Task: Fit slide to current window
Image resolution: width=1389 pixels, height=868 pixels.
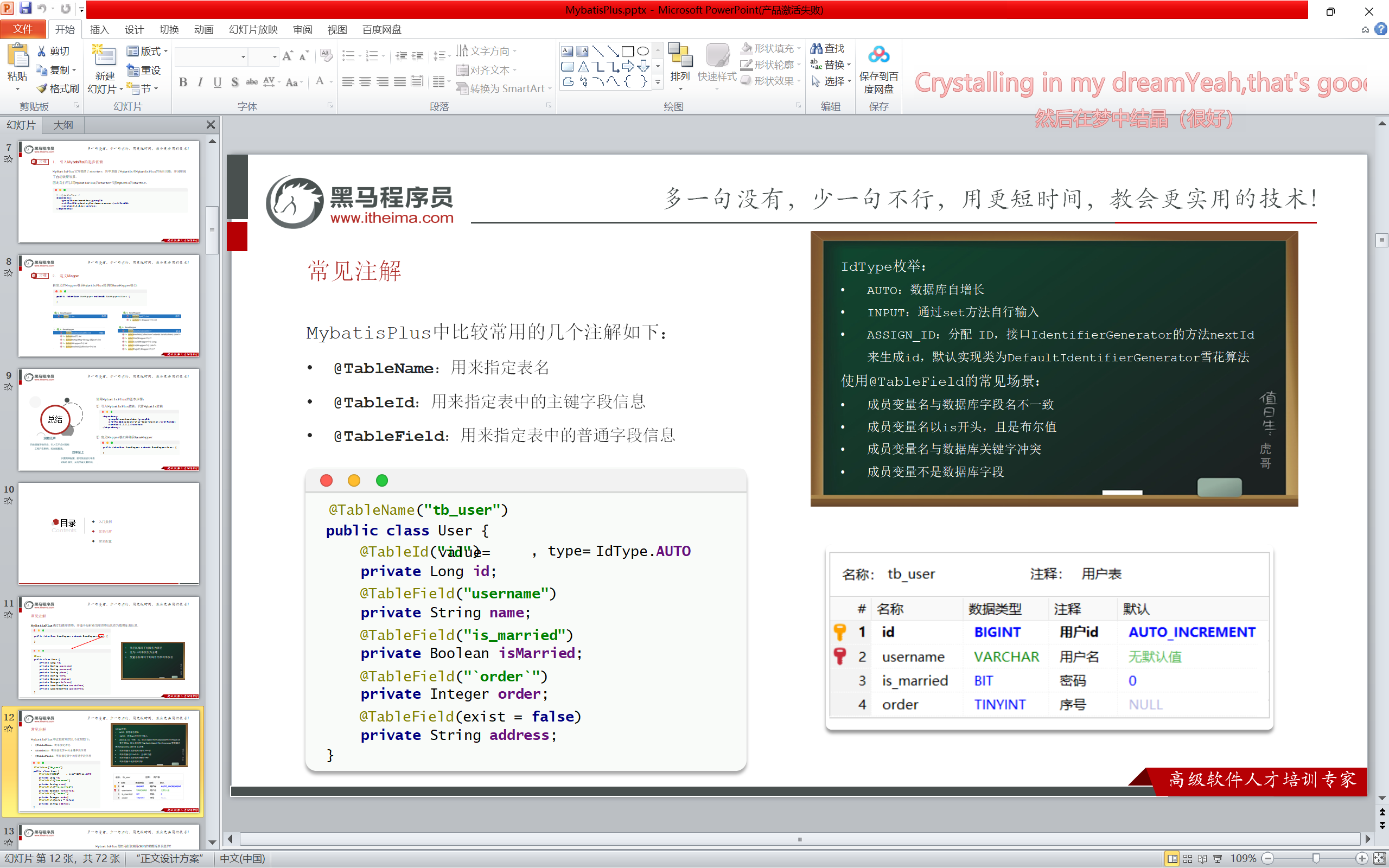Action: (x=1380, y=859)
